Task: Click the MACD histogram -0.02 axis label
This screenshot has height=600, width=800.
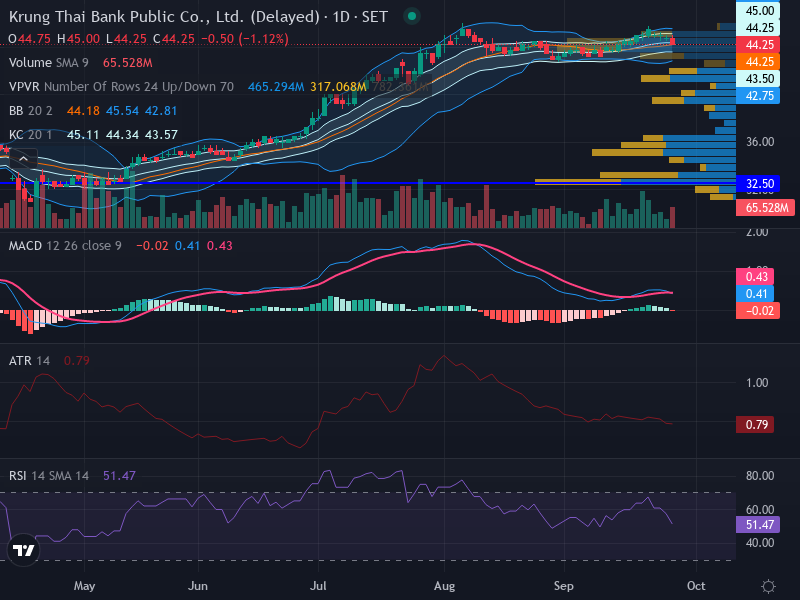Action: coord(758,311)
